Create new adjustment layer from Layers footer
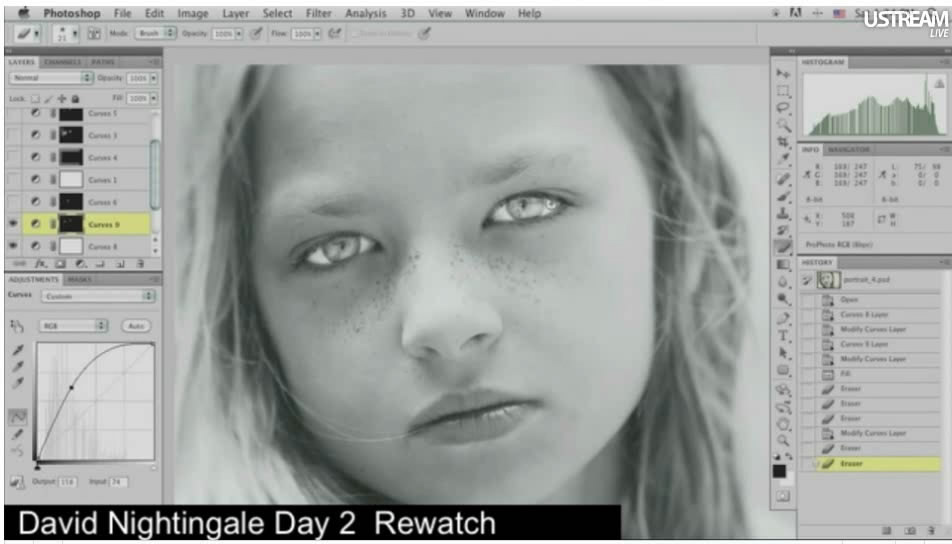 [x=80, y=264]
